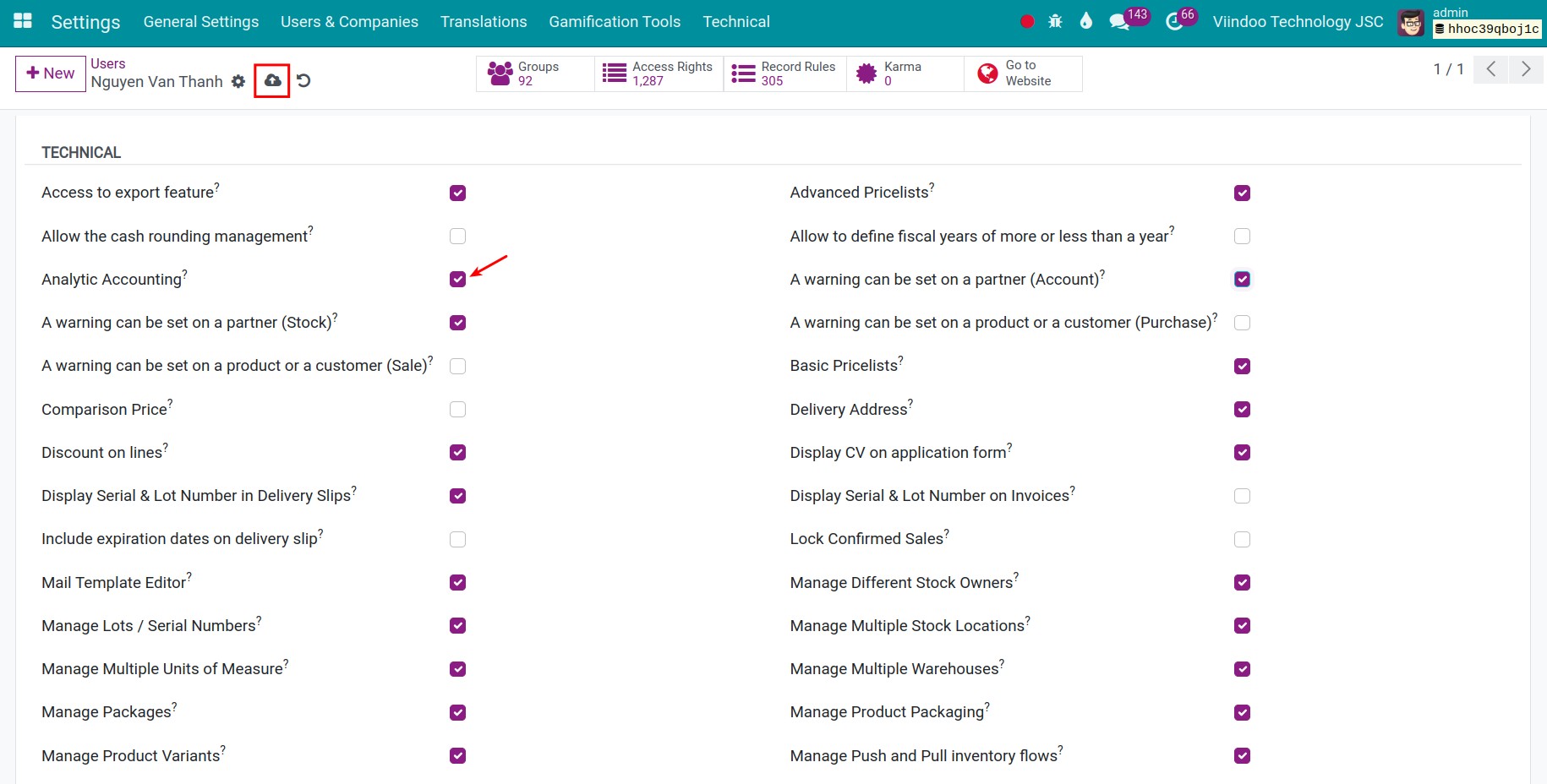
Task: Open the gear actions menu beside user name
Action: pyautogui.click(x=238, y=81)
